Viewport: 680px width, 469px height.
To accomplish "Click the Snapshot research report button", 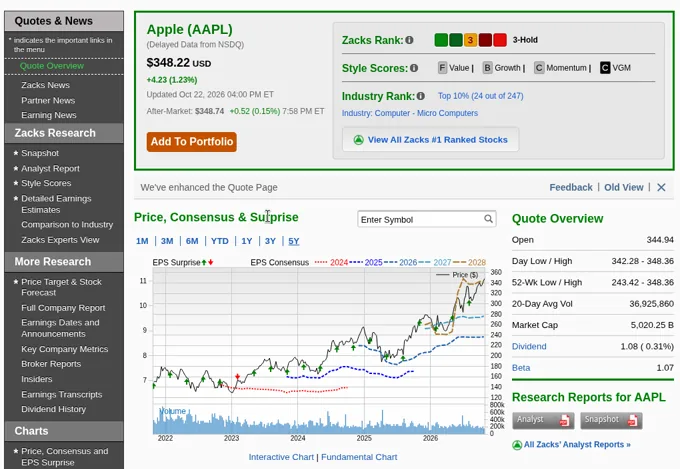I will pos(611,420).
